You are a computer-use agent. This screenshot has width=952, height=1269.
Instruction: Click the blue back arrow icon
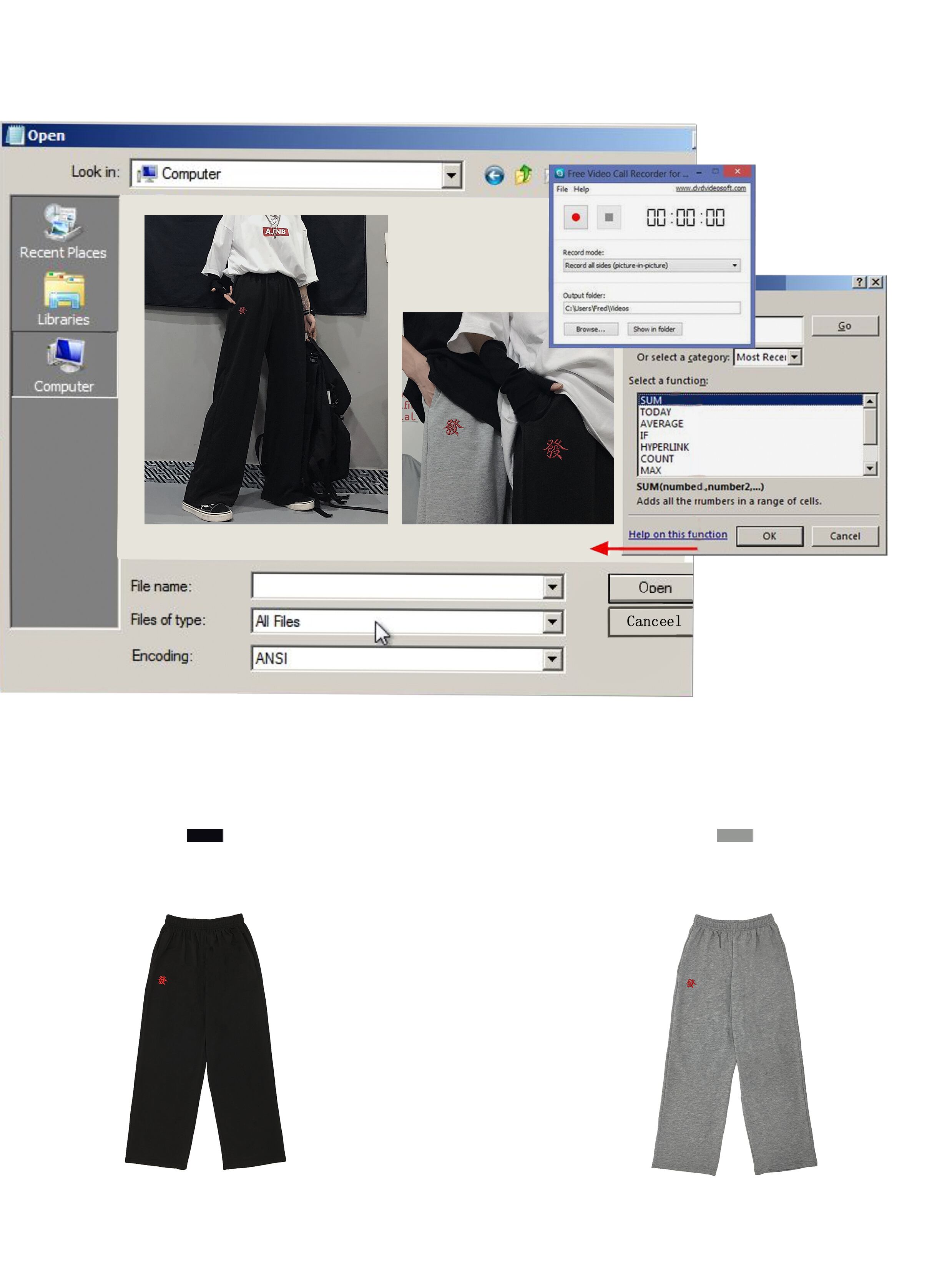tap(494, 175)
